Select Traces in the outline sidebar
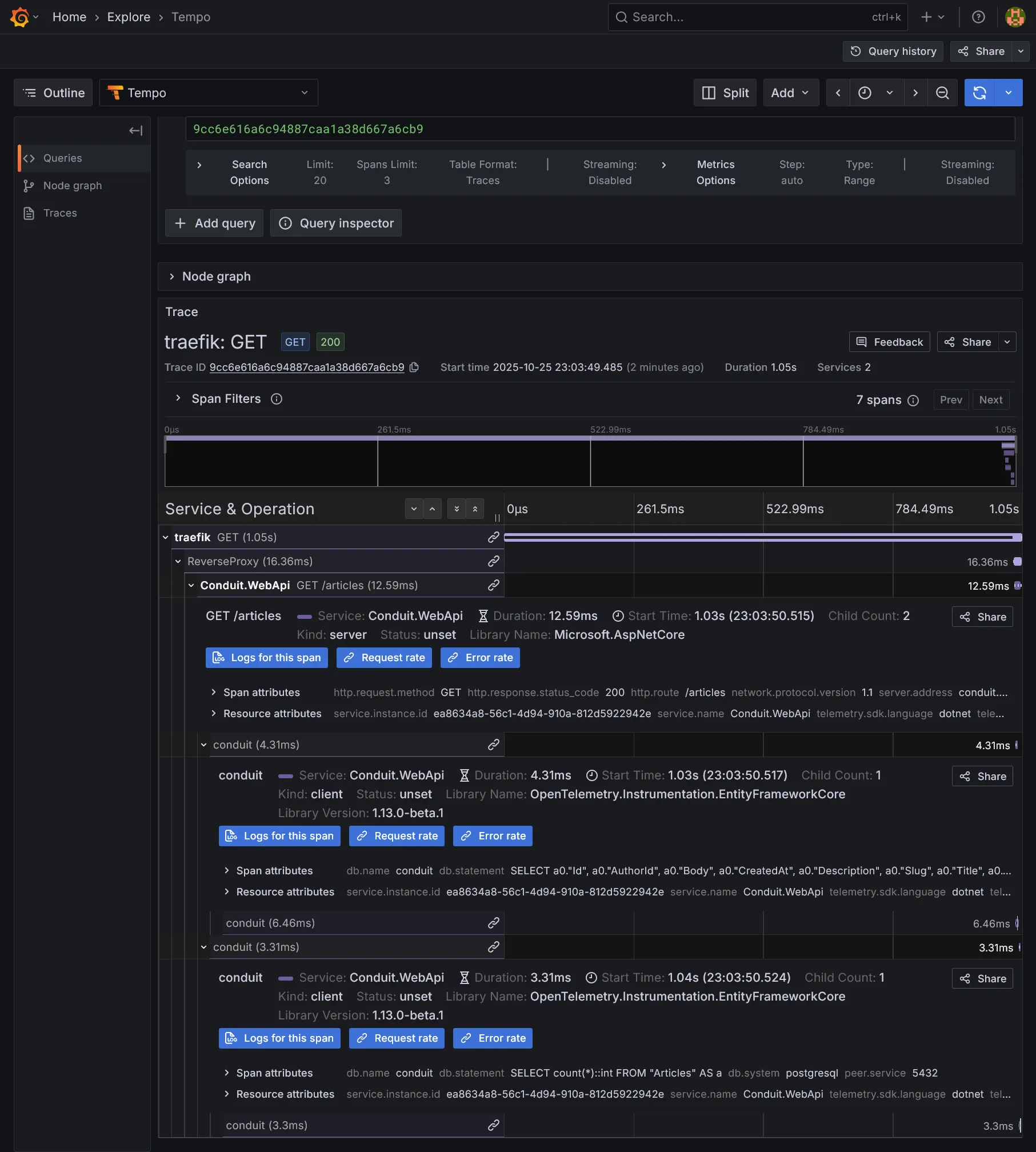Screen dimensions: 1036x1152 tap(60, 213)
